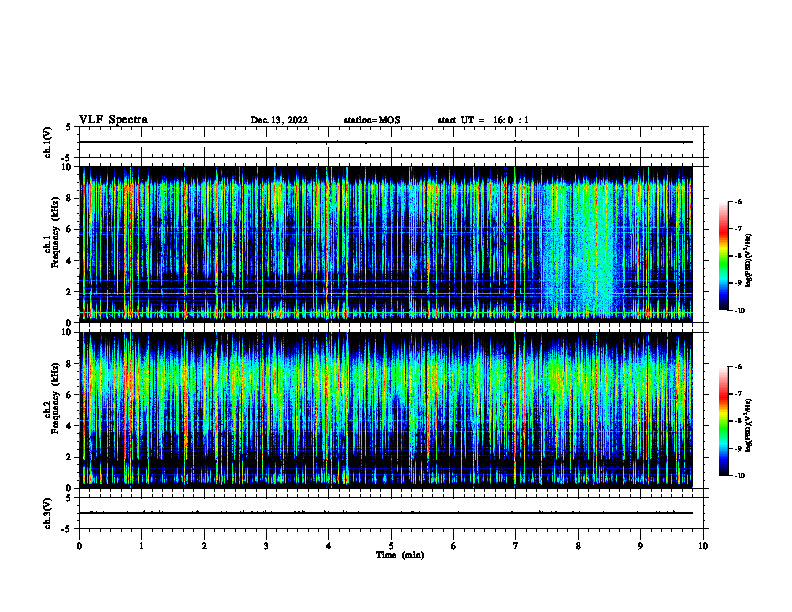792x612 pixels.
Task: Click the "2" kHz tick on ch.1 frequency axis
Action: (70, 292)
